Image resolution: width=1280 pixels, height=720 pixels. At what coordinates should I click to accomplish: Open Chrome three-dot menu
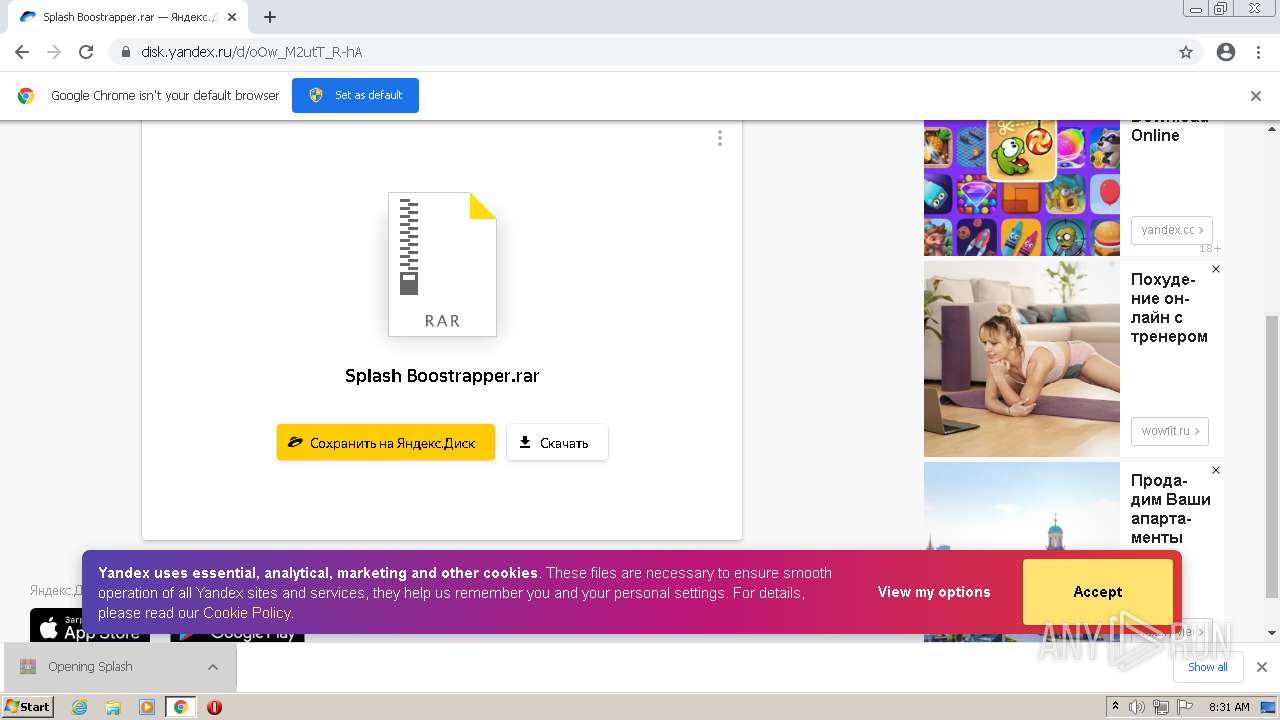(x=1258, y=52)
